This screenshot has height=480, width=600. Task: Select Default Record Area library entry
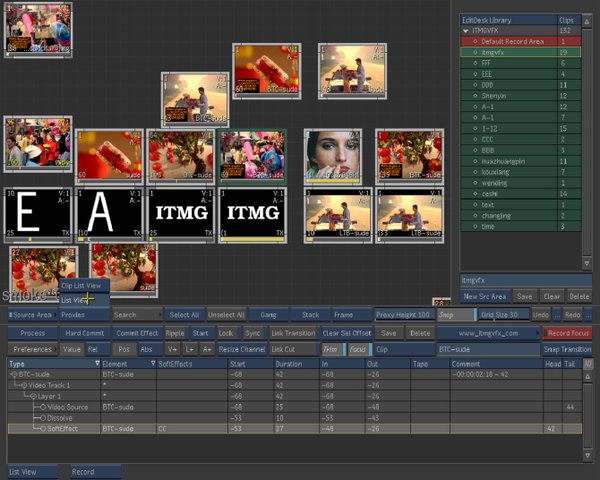click(x=515, y=41)
